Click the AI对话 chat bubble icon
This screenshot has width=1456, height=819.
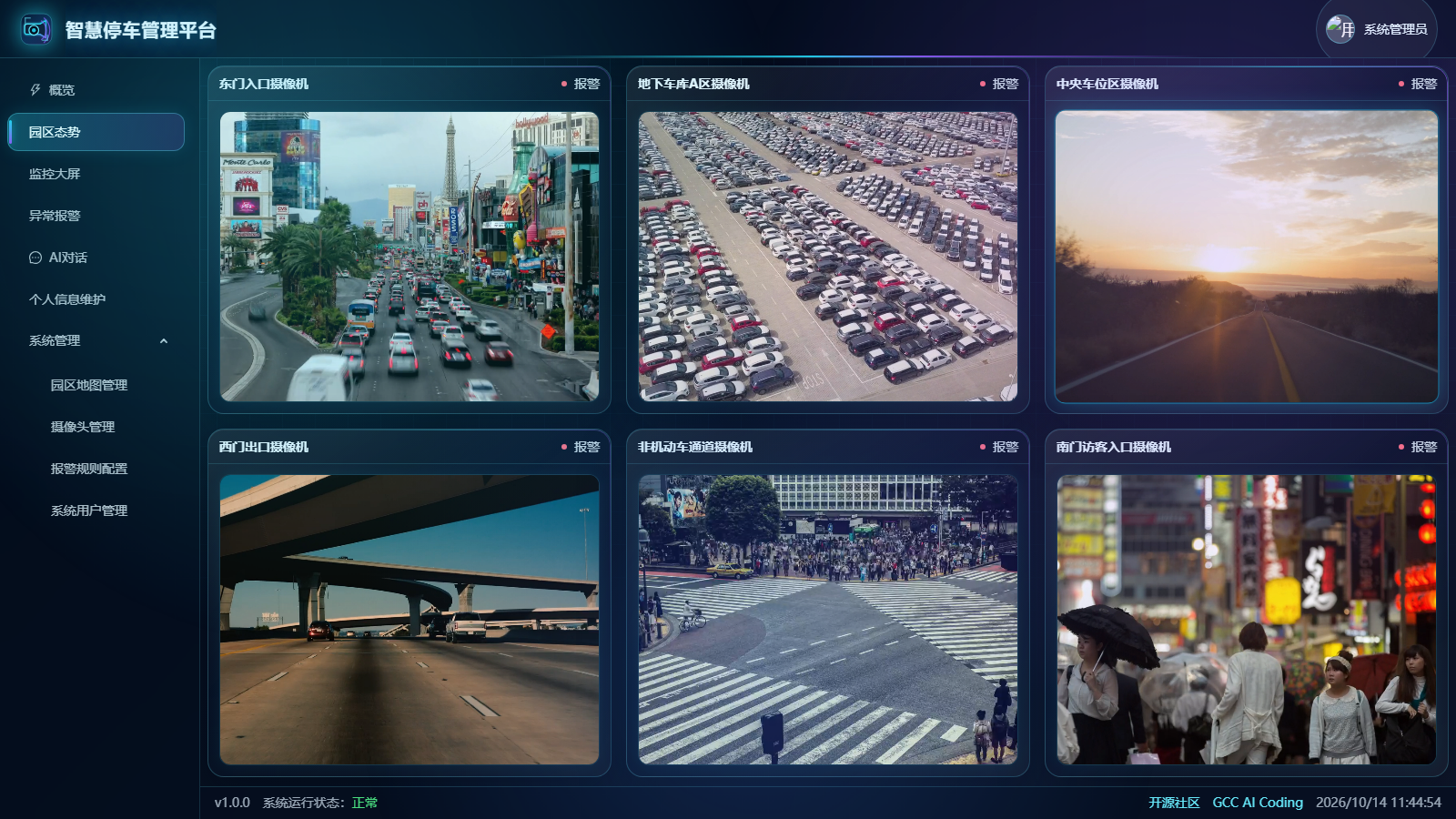pos(35,258)
